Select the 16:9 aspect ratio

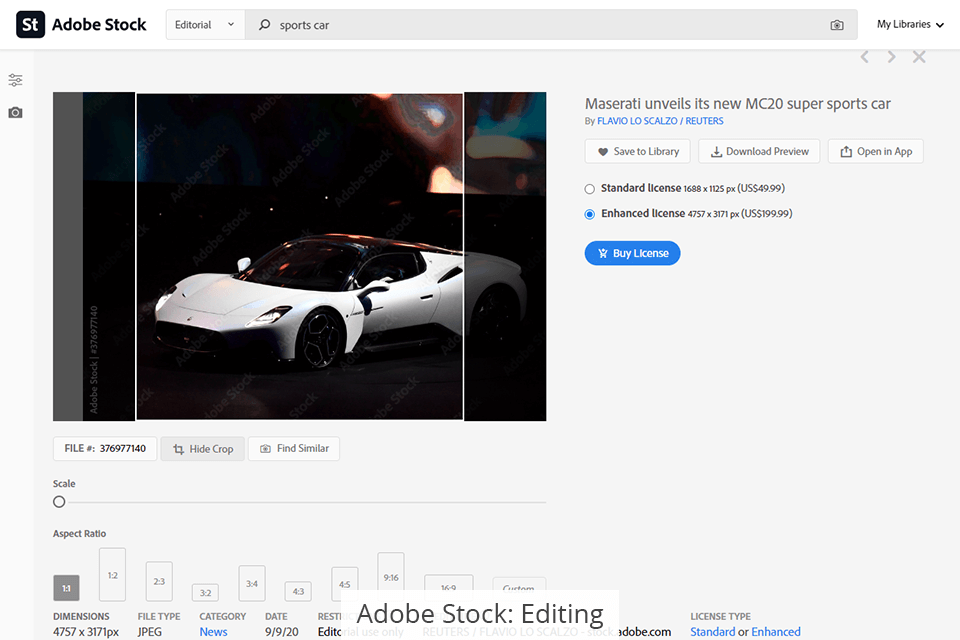pyautogui.click(x=449, y=584)
